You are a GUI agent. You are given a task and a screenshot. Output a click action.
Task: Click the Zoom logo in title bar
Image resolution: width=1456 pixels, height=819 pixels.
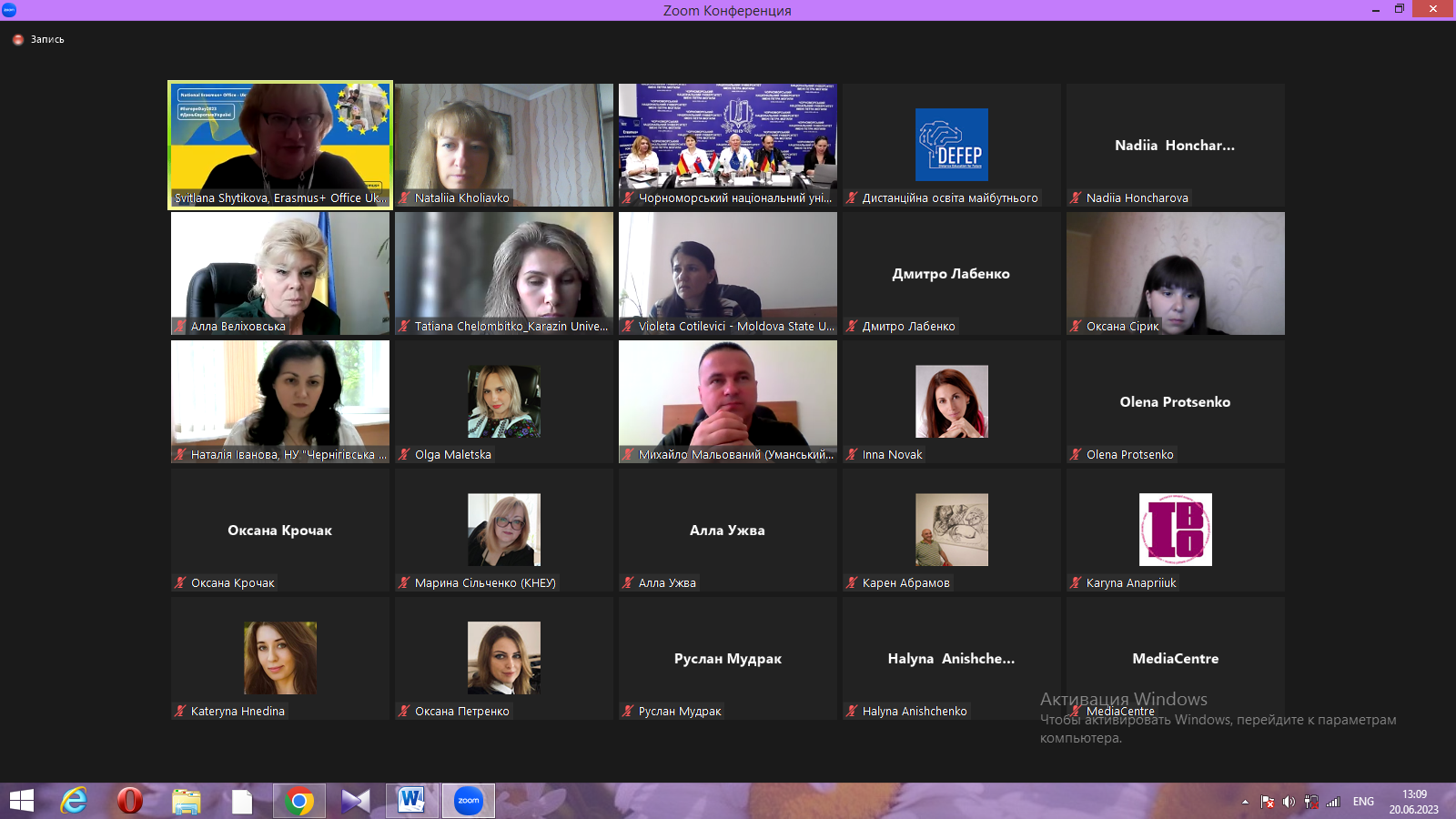pyautogui.click(x=9, y=10)
